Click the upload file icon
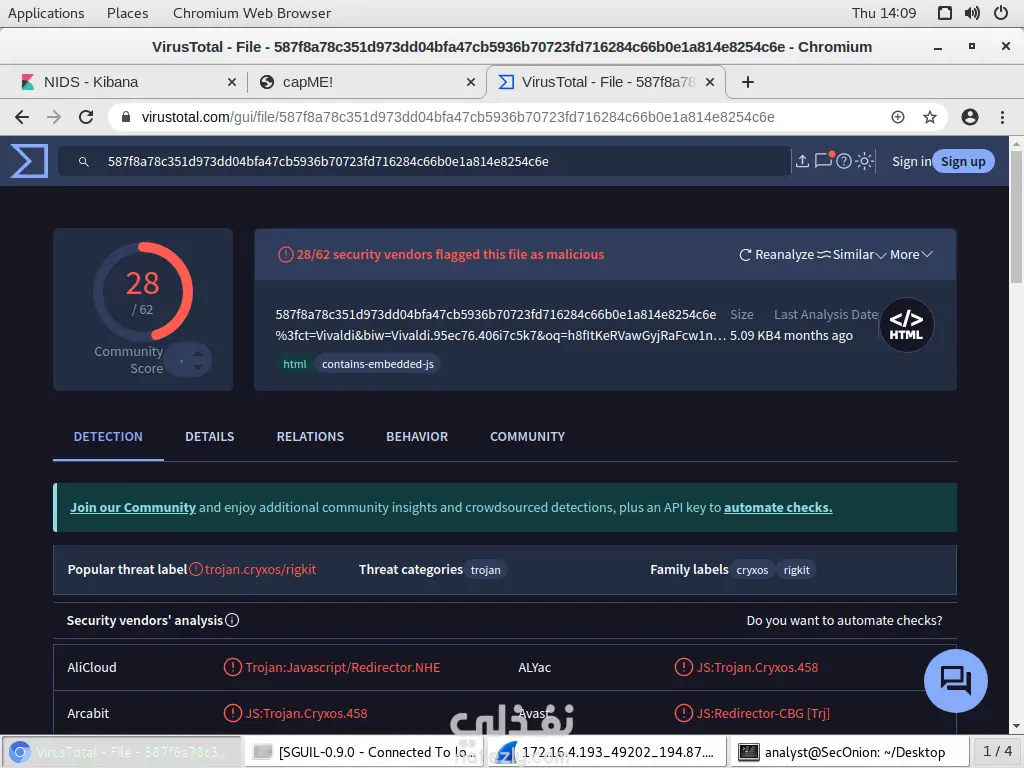 coord(802,161)
